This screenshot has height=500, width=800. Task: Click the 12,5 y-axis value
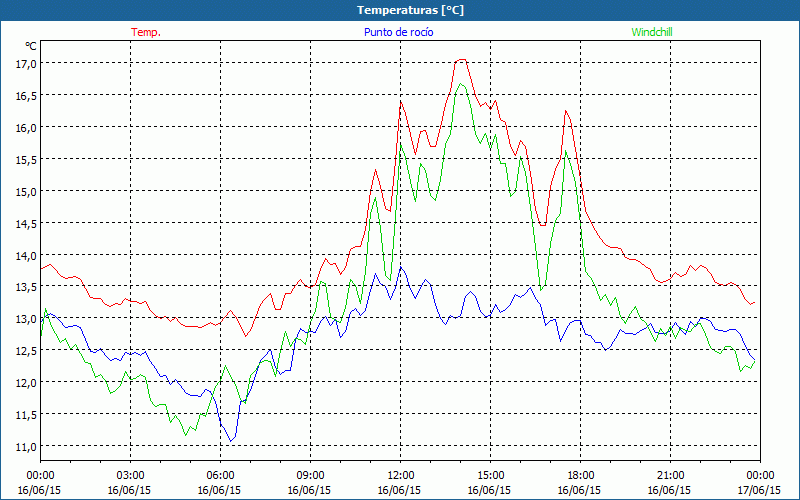click(x=28, y=351)
